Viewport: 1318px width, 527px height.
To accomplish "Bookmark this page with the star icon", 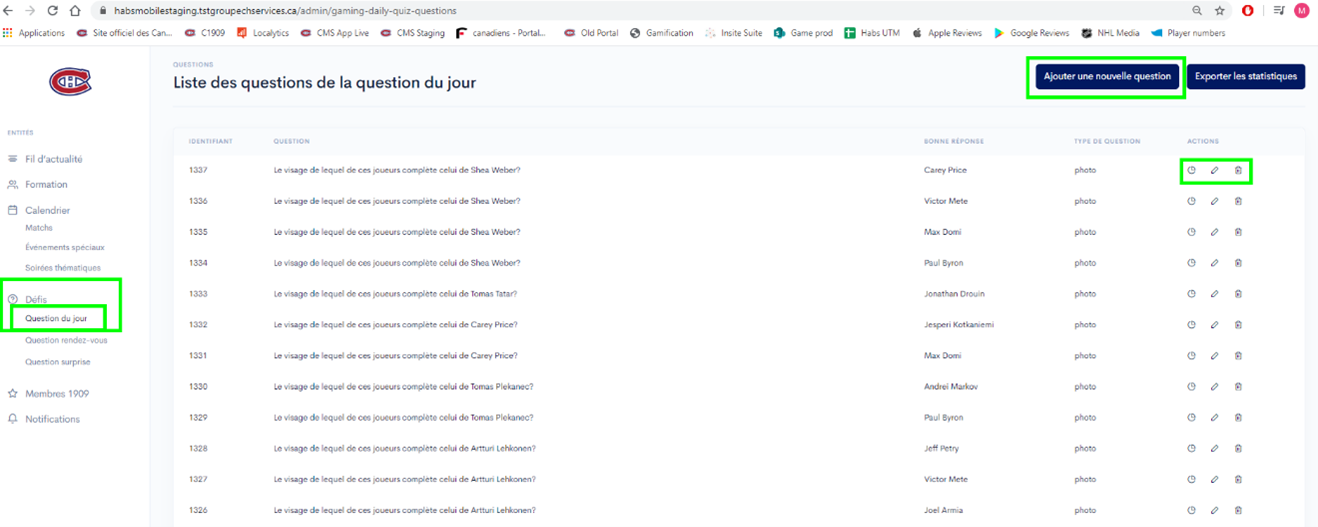I will (1220, 11).
